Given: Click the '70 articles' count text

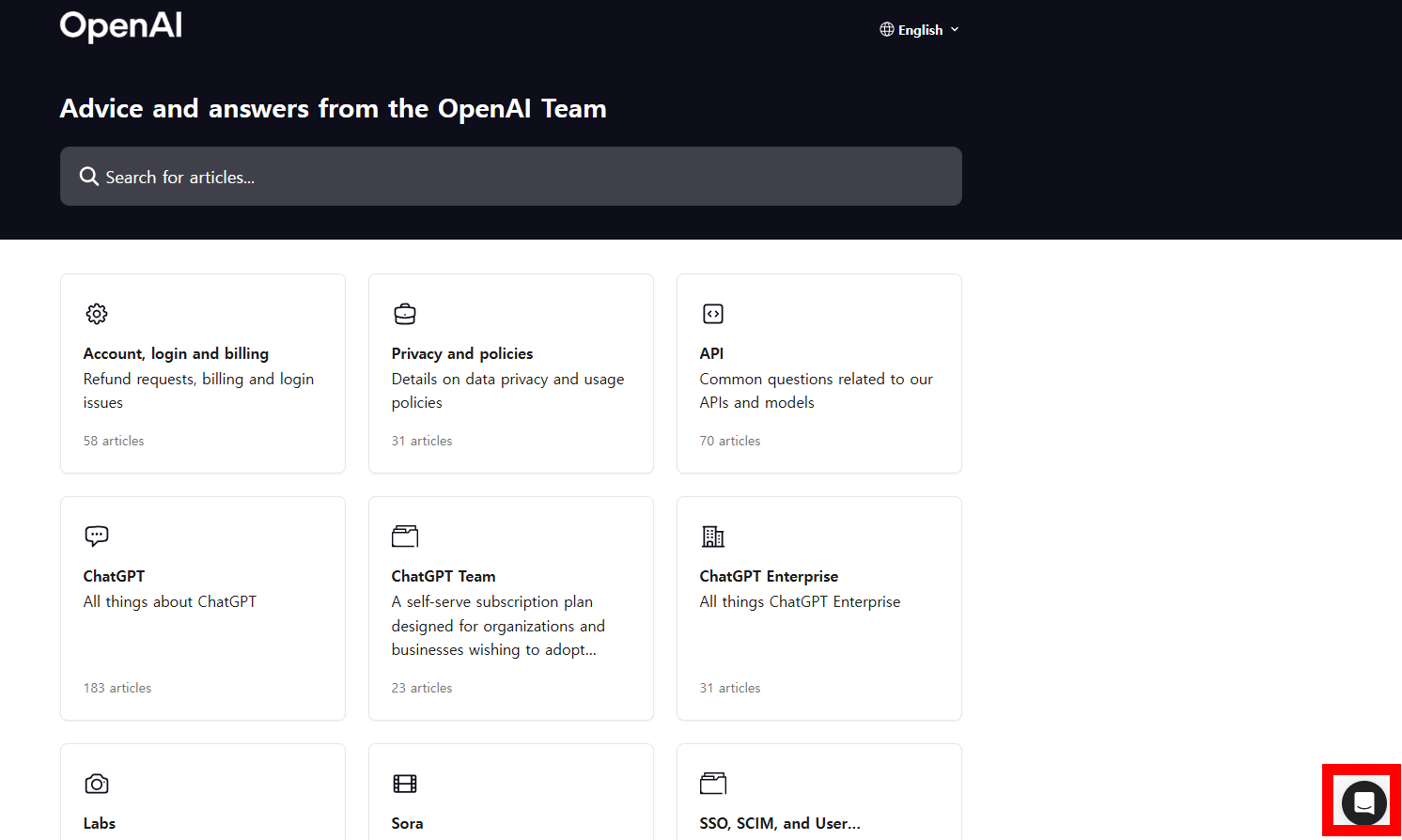Looking at the screenshot, I should 730,441.
